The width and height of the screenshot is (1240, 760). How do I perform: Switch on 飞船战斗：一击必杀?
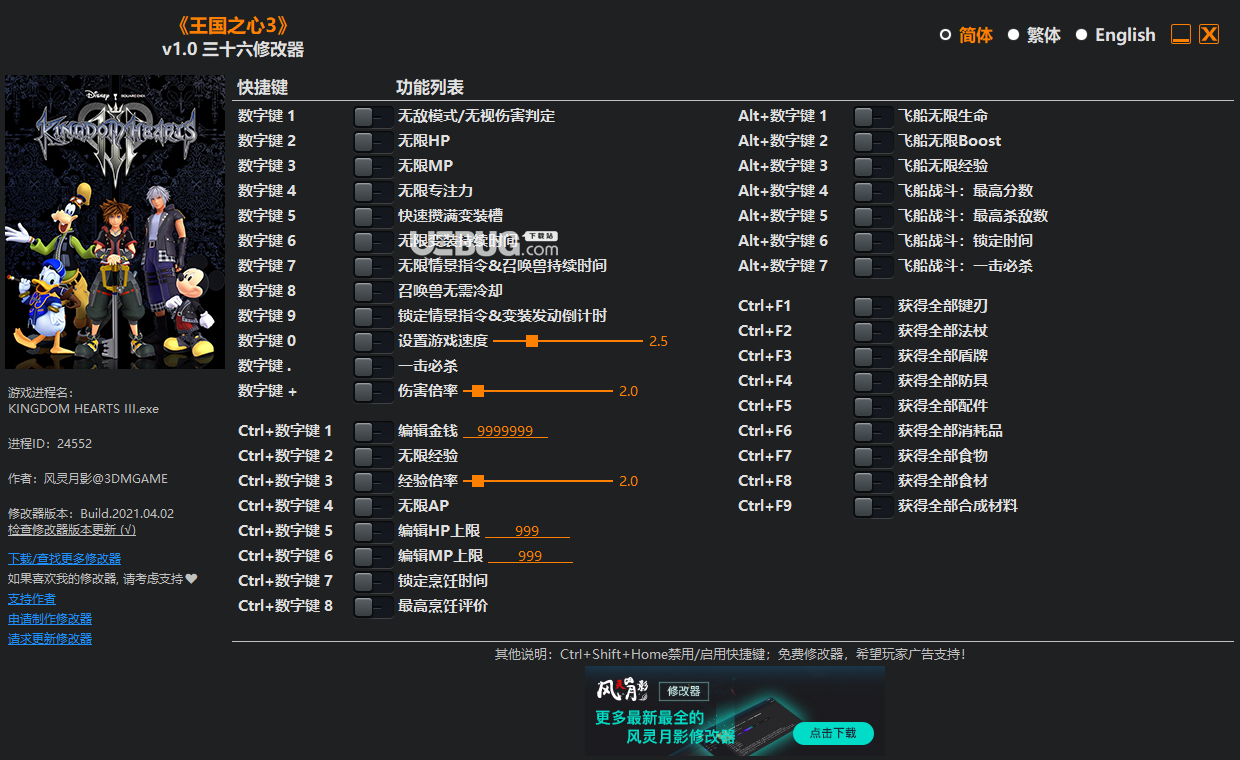(x=874, y=266)
